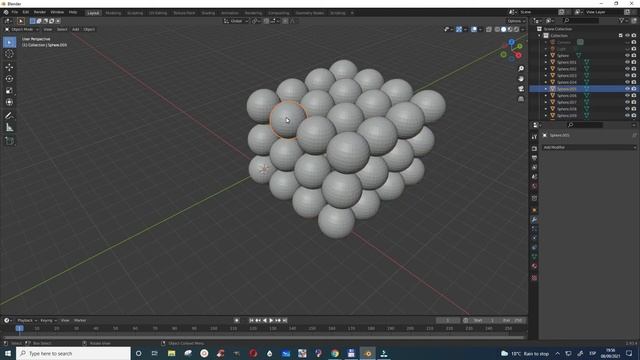Open the outliner filter dropdown
The image size is (640, 360).
[623, 20]
